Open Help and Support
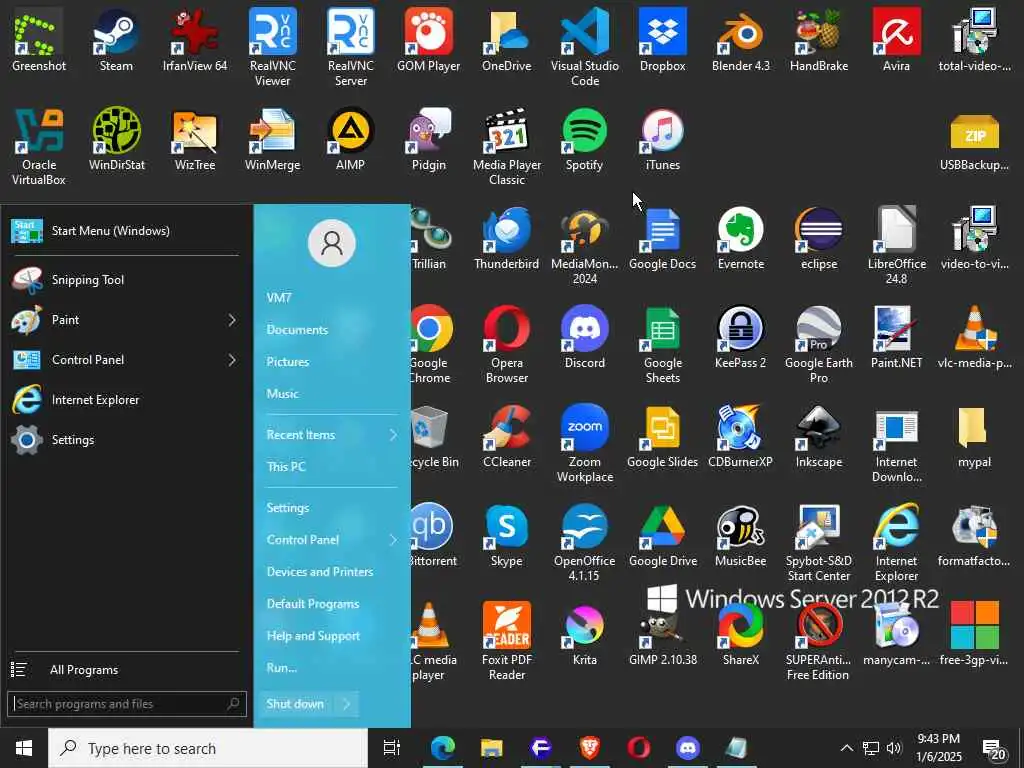Image resolution: width=1024 pixels, height=768 pixels. (313, 636)
